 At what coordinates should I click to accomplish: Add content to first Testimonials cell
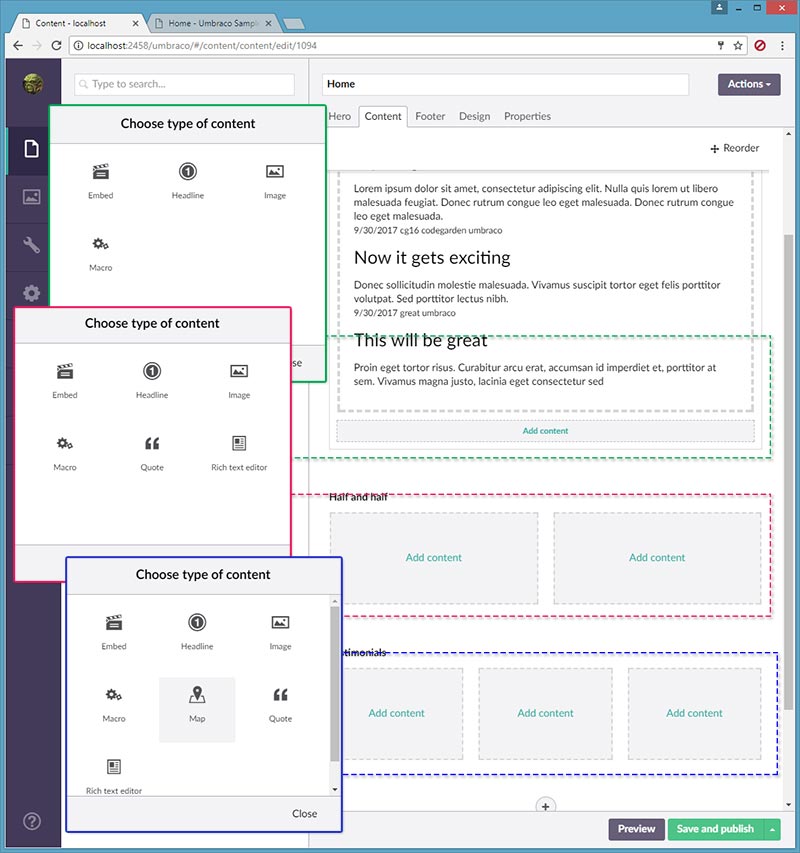coord(396,713)
